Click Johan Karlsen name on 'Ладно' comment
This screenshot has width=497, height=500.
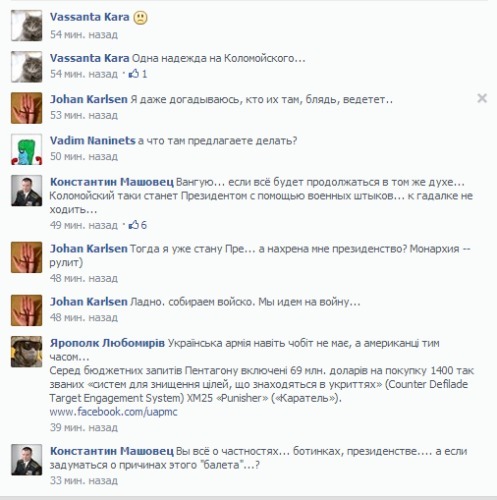click(89, 302)
